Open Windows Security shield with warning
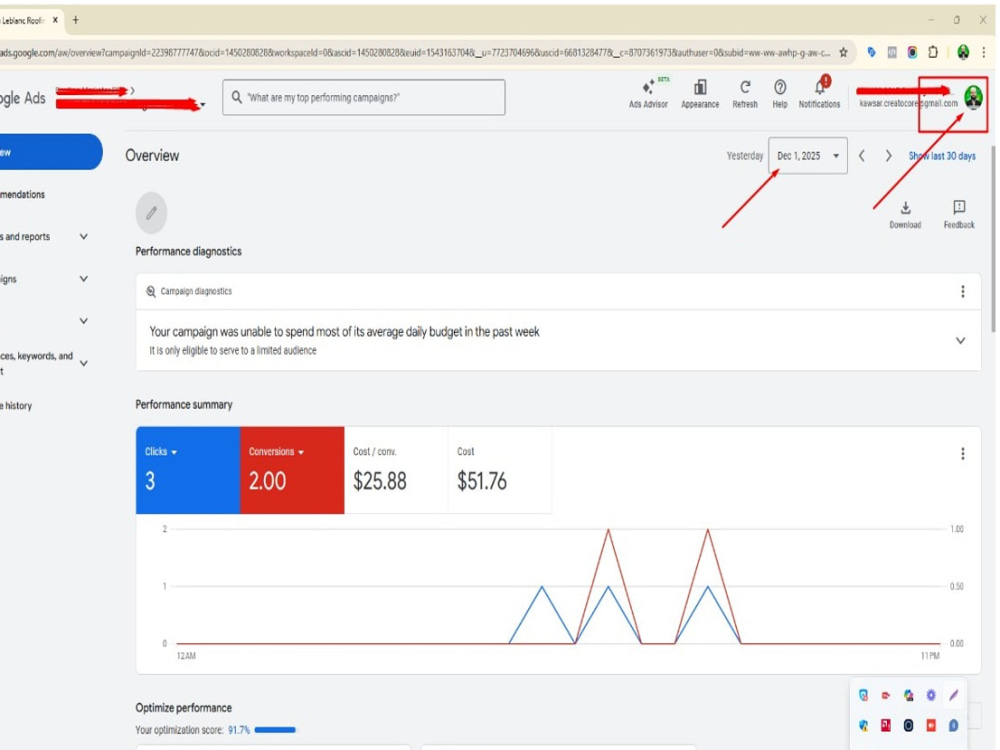The height and width of the screenshot is (750, 1000). point(864,725)
